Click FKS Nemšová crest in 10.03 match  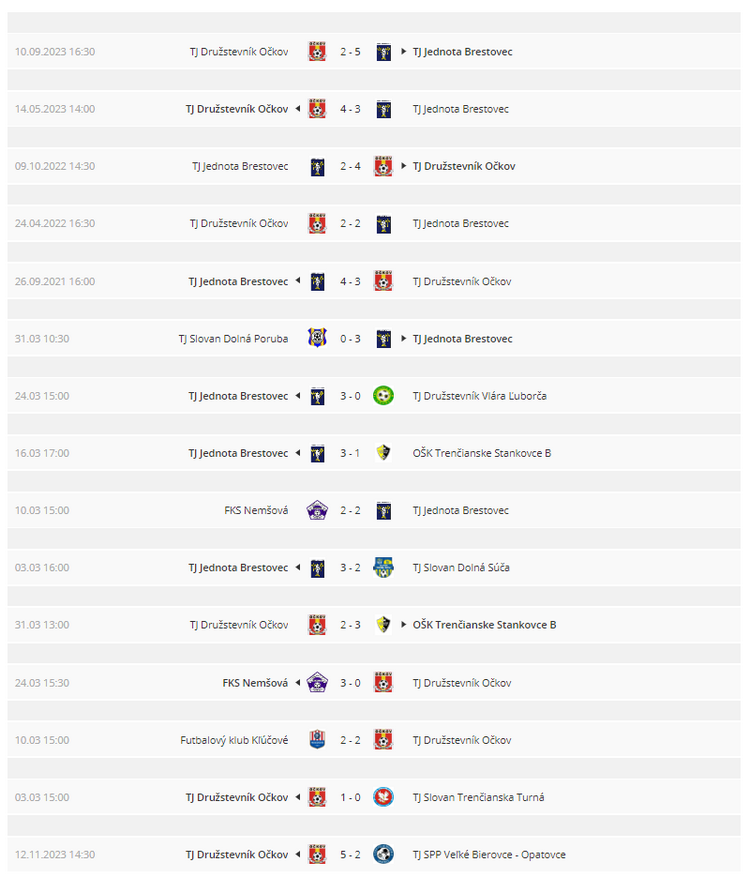[317, 510]
